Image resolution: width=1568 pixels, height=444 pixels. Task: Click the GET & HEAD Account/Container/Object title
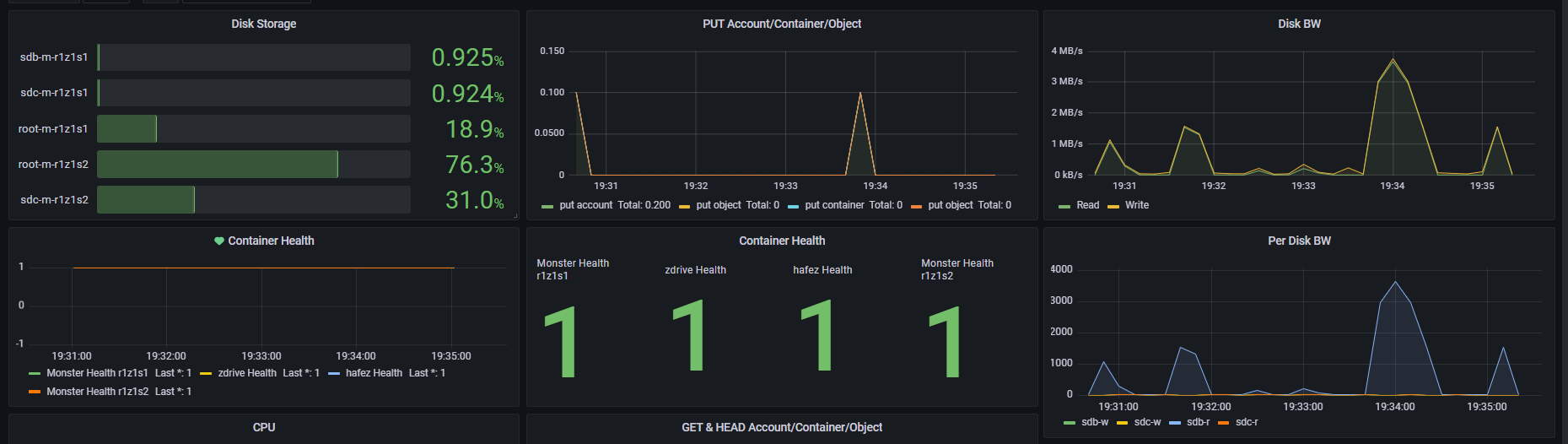782,427
